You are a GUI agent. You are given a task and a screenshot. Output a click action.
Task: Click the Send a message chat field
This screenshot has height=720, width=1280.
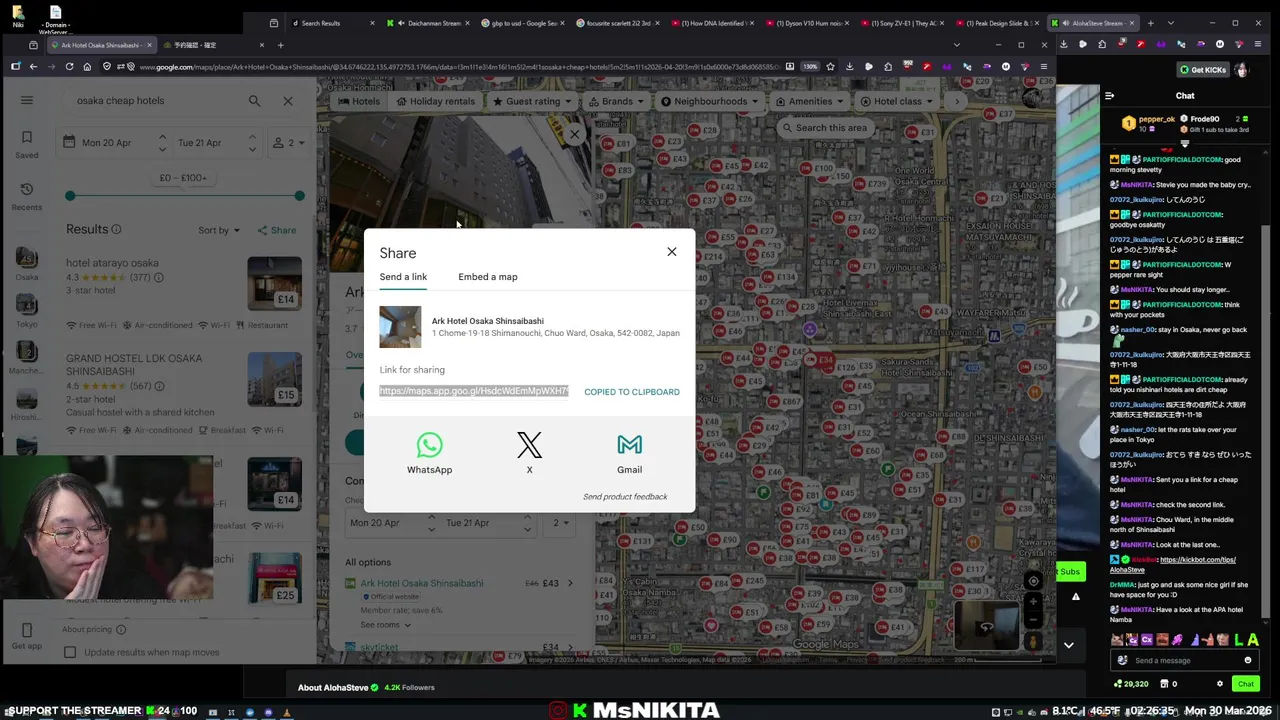pyautogui.click(x=1185, y=661)
